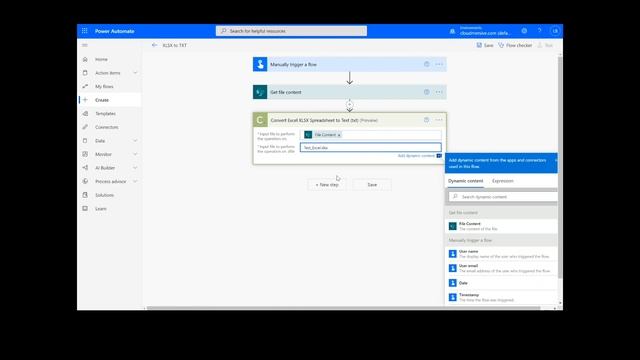
Task: Open the user account avatar
Action: click(555, 31)
